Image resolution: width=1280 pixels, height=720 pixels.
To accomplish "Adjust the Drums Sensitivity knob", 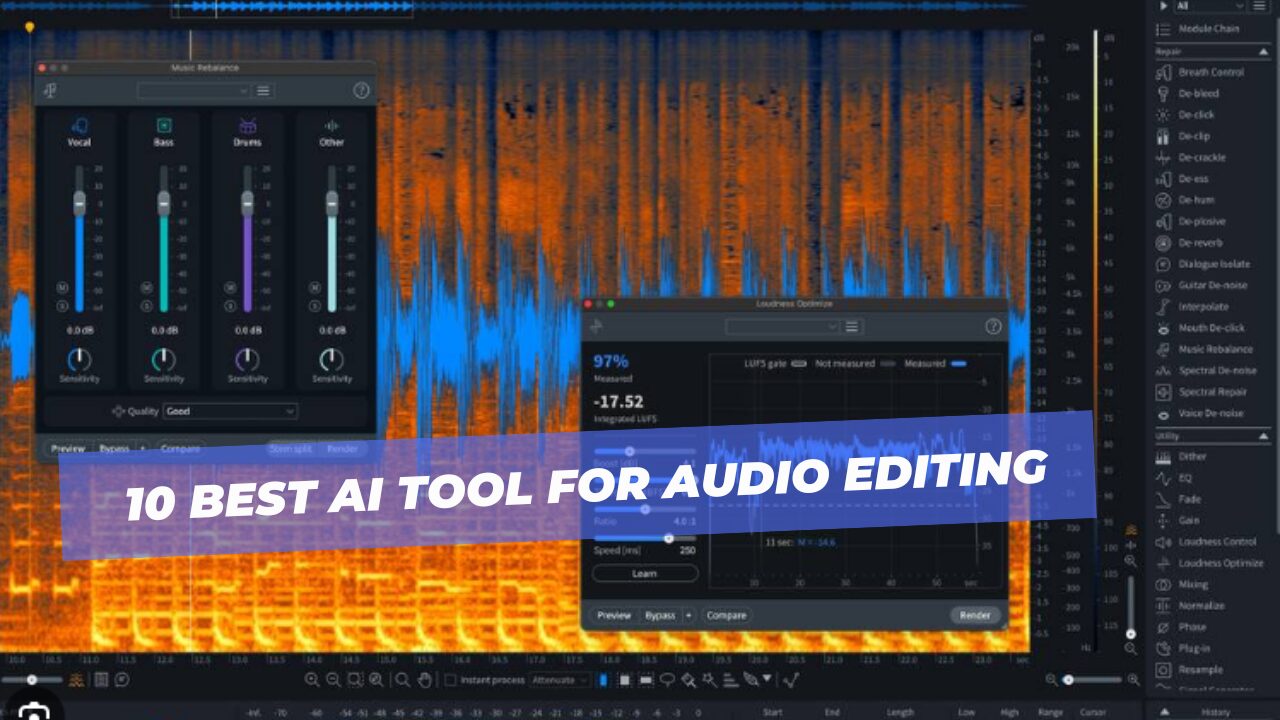I will (x=247, y=359).
